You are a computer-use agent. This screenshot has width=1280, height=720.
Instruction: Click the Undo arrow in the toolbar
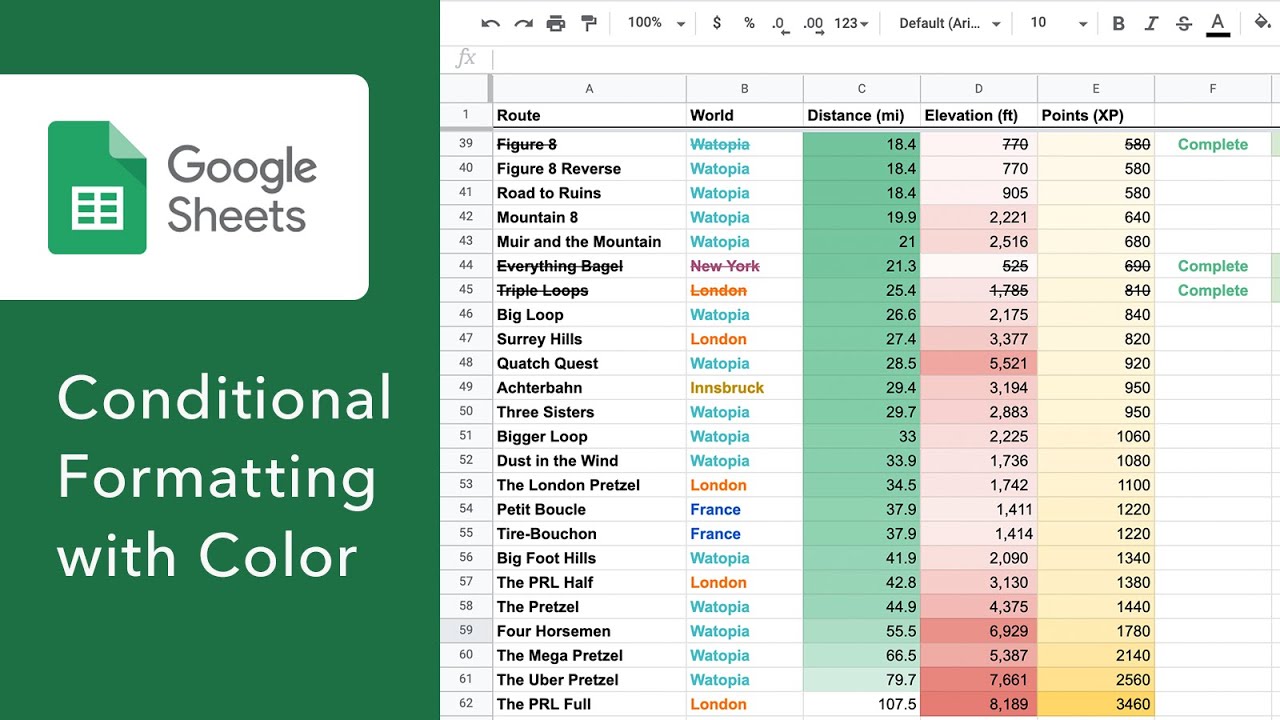click(490, 23)
